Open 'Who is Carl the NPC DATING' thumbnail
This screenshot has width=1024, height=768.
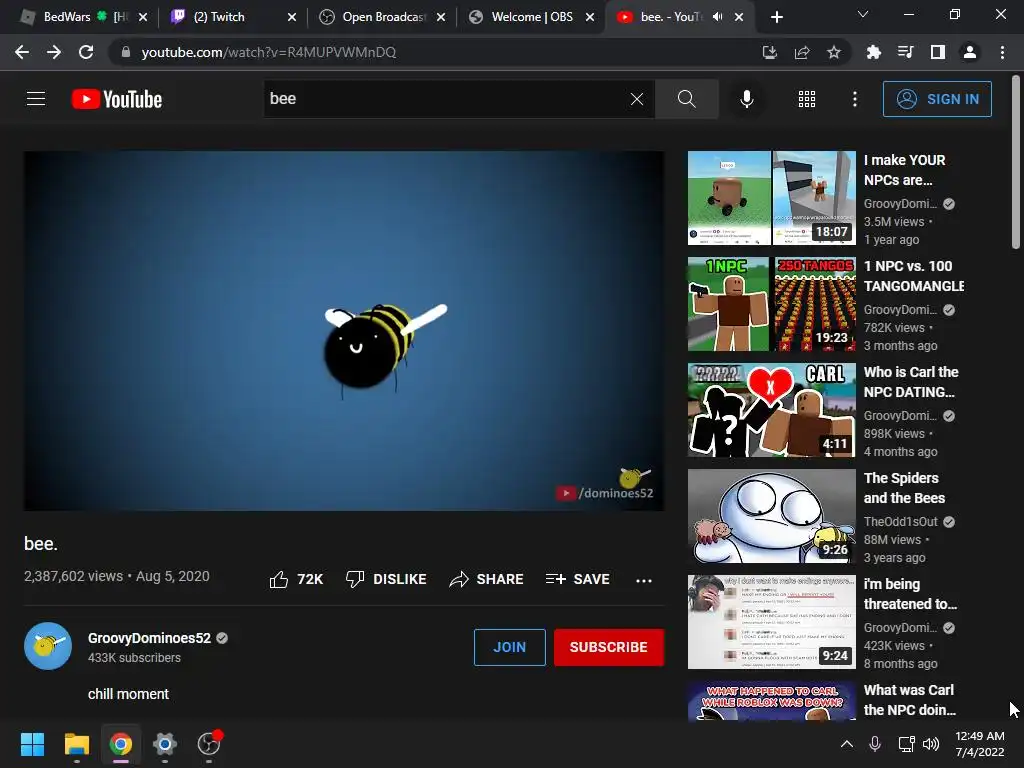[x=772, y=410]
